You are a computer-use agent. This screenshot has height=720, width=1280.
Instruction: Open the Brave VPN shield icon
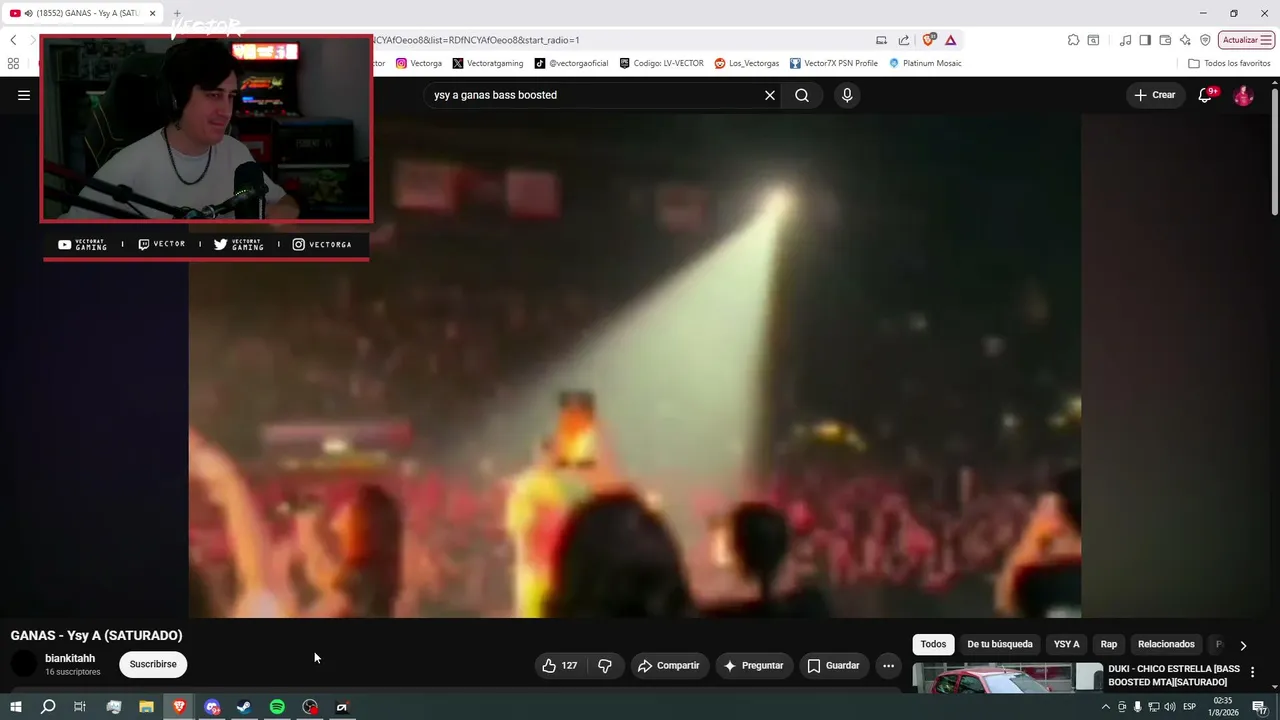1205,40
